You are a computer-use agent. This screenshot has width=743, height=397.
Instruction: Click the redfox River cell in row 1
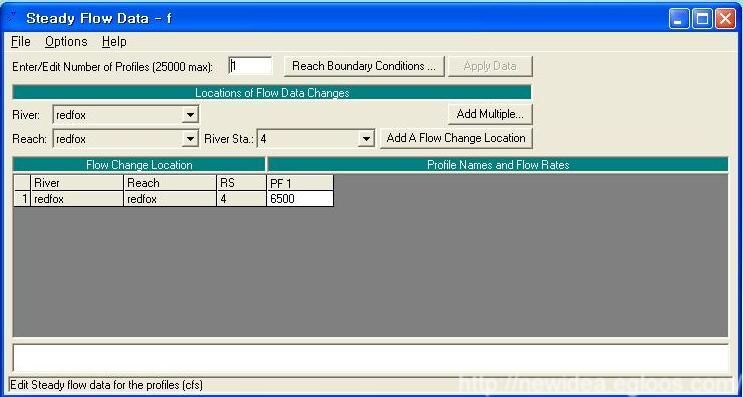point(77,199)
